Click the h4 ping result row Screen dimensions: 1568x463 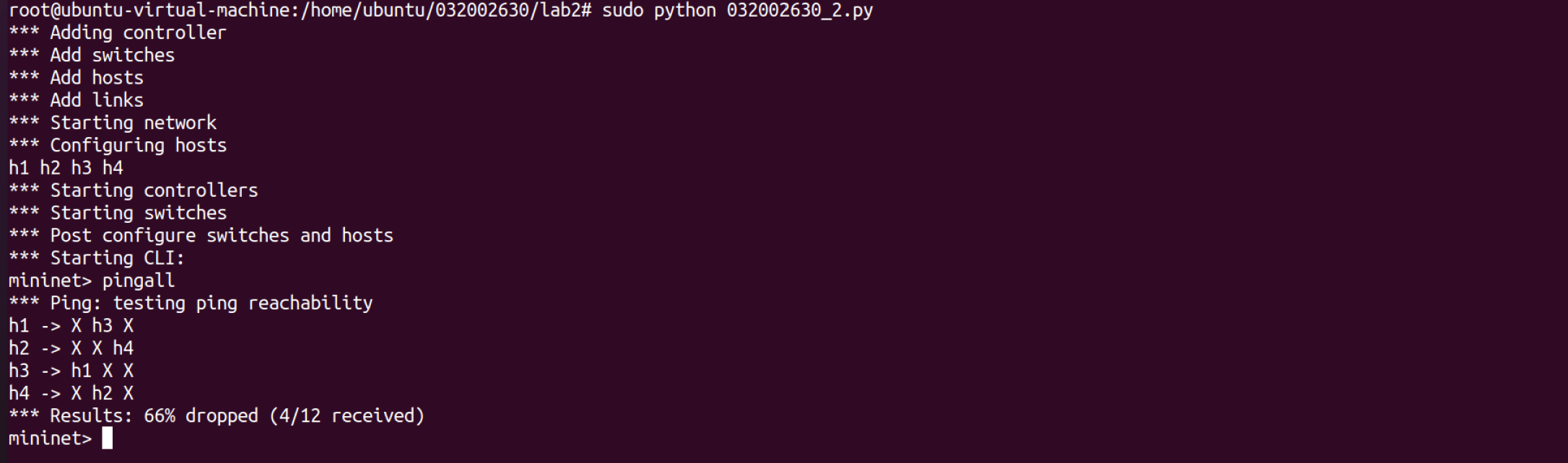click(x=71, y=393)
